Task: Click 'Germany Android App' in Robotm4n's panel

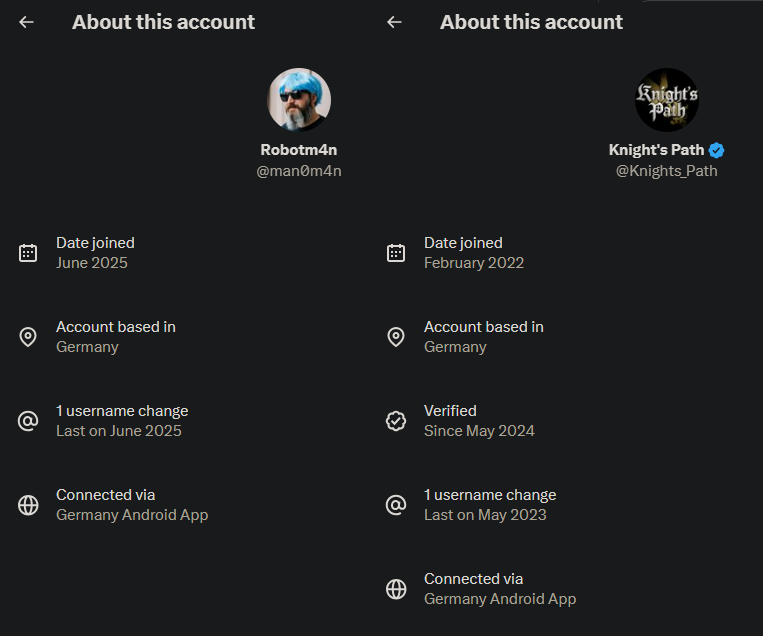Action: 132,515
